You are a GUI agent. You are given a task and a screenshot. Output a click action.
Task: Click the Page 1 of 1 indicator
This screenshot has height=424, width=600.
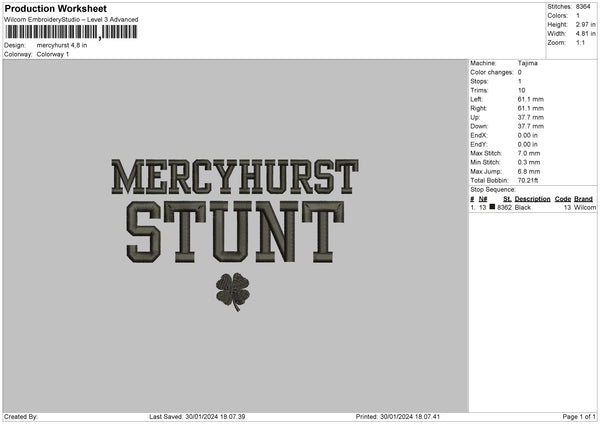click(x=579, y=417)
